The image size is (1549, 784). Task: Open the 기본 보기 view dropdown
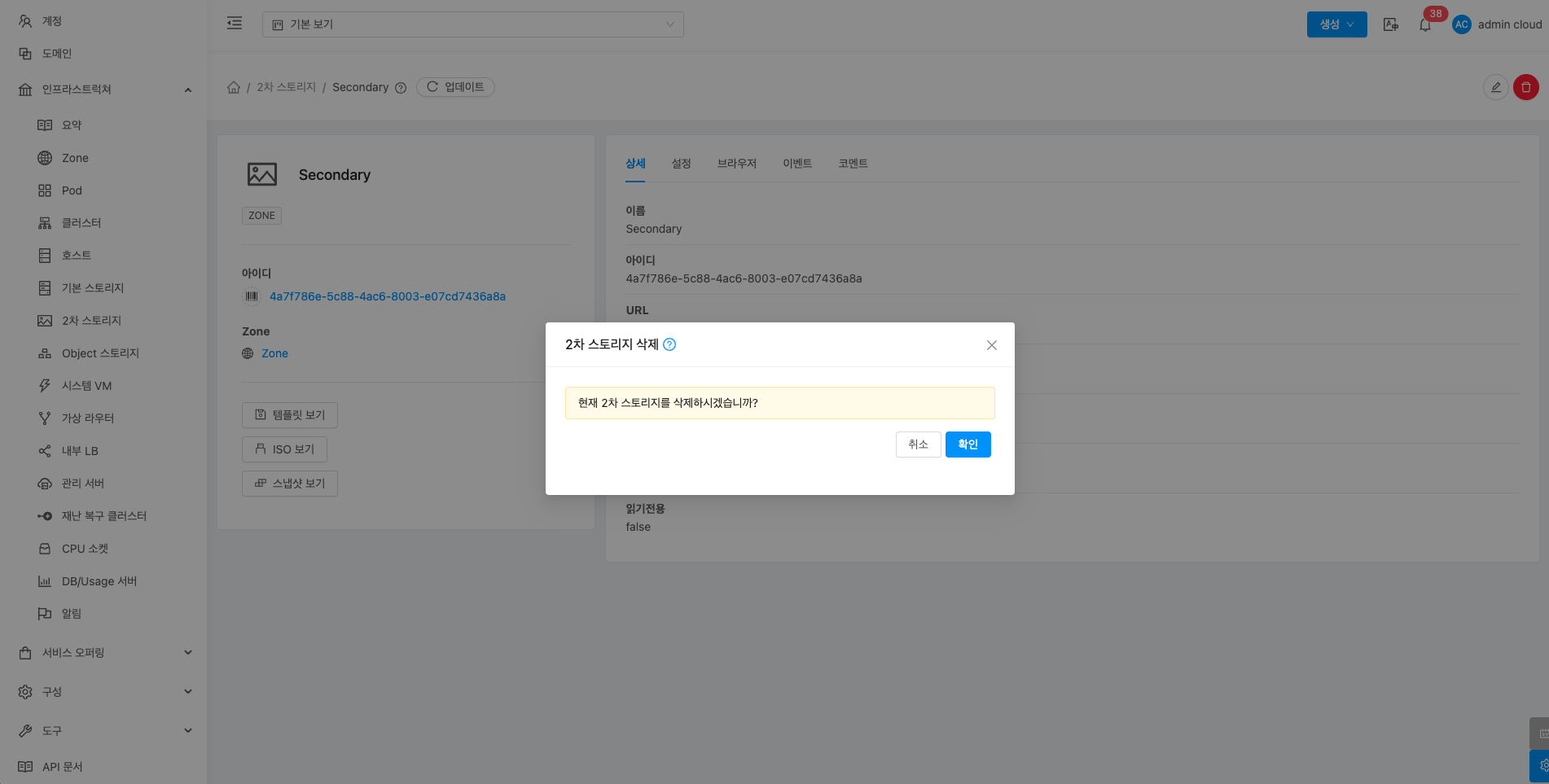point(472,24)
